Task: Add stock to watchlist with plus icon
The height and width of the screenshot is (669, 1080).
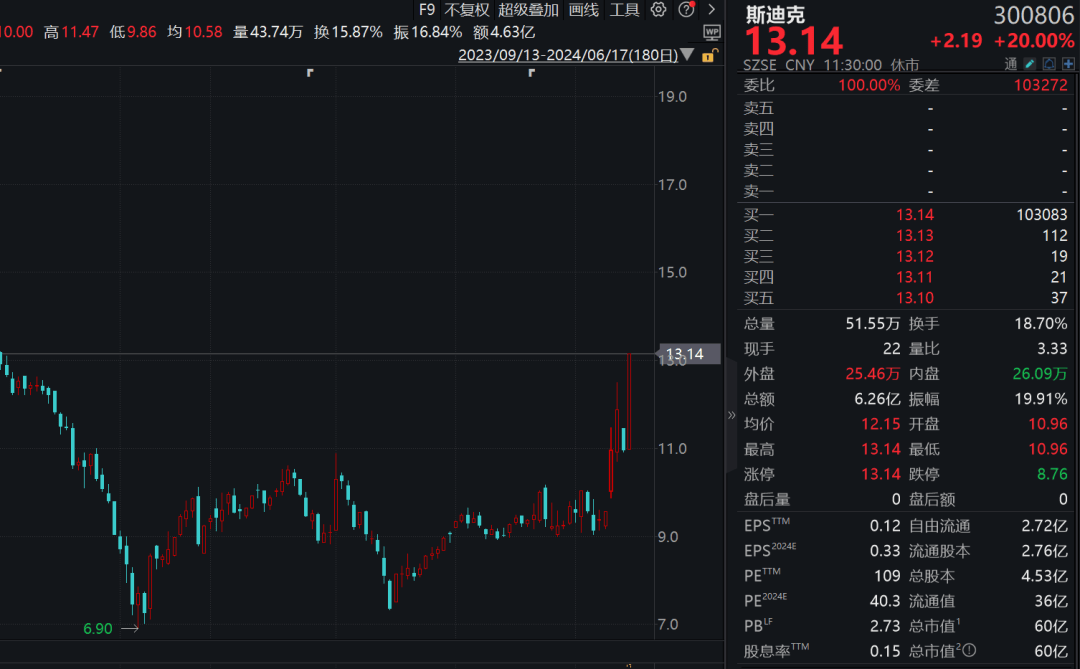Action: [1067, 64]
